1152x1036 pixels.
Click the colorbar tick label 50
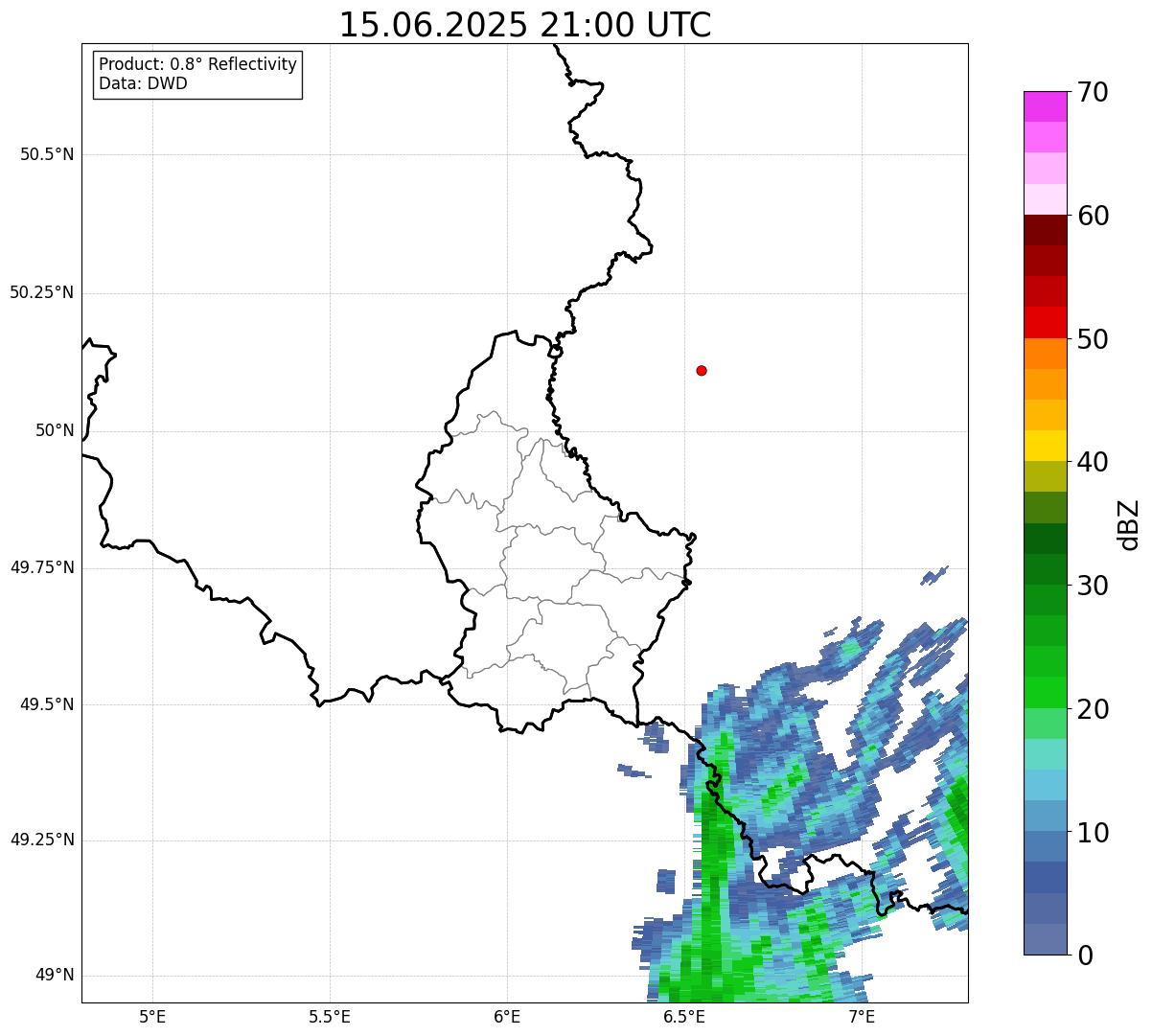point(1094,339)
